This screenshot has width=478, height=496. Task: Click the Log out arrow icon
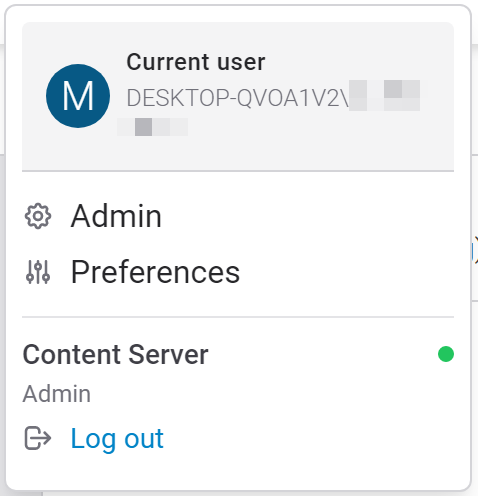38,438
